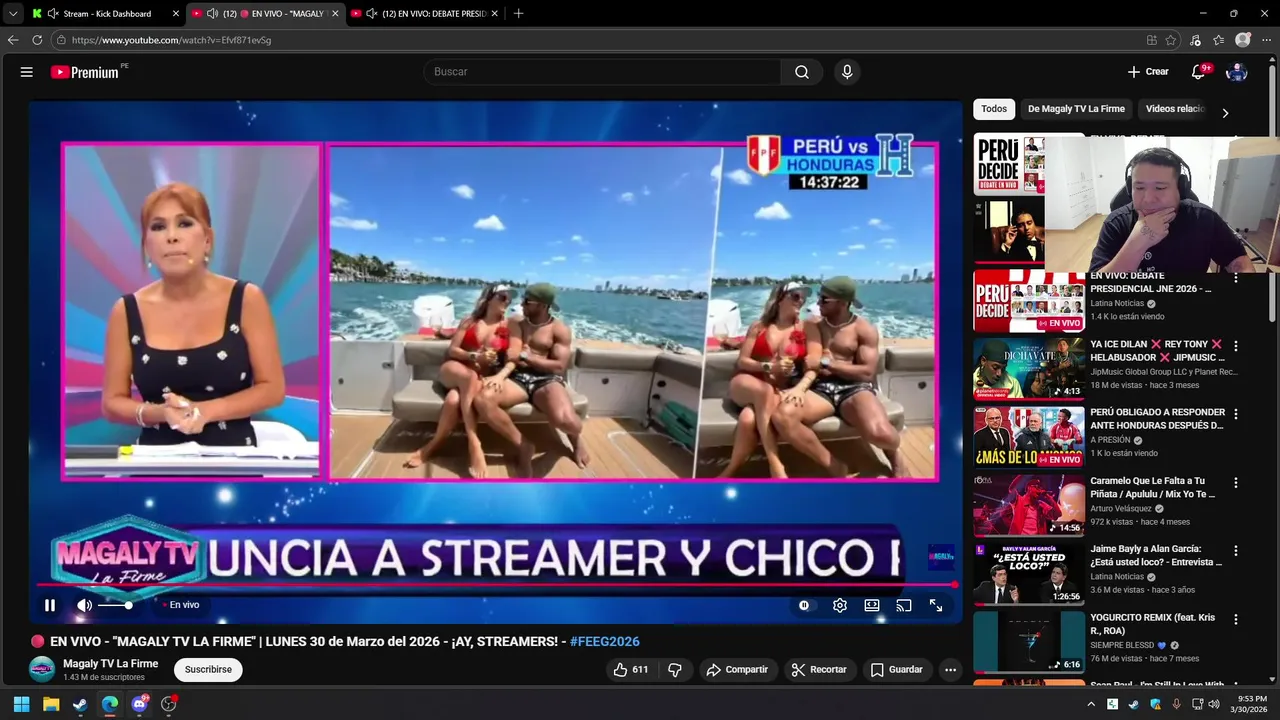Open options menu for Jaime Bayly video

1235,550
